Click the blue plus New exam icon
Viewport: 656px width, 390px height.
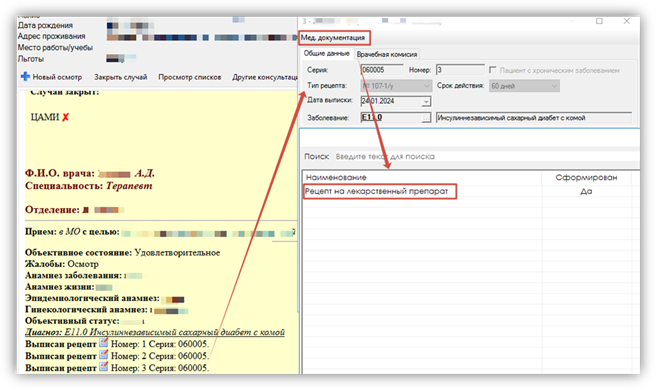coord(26,76)
